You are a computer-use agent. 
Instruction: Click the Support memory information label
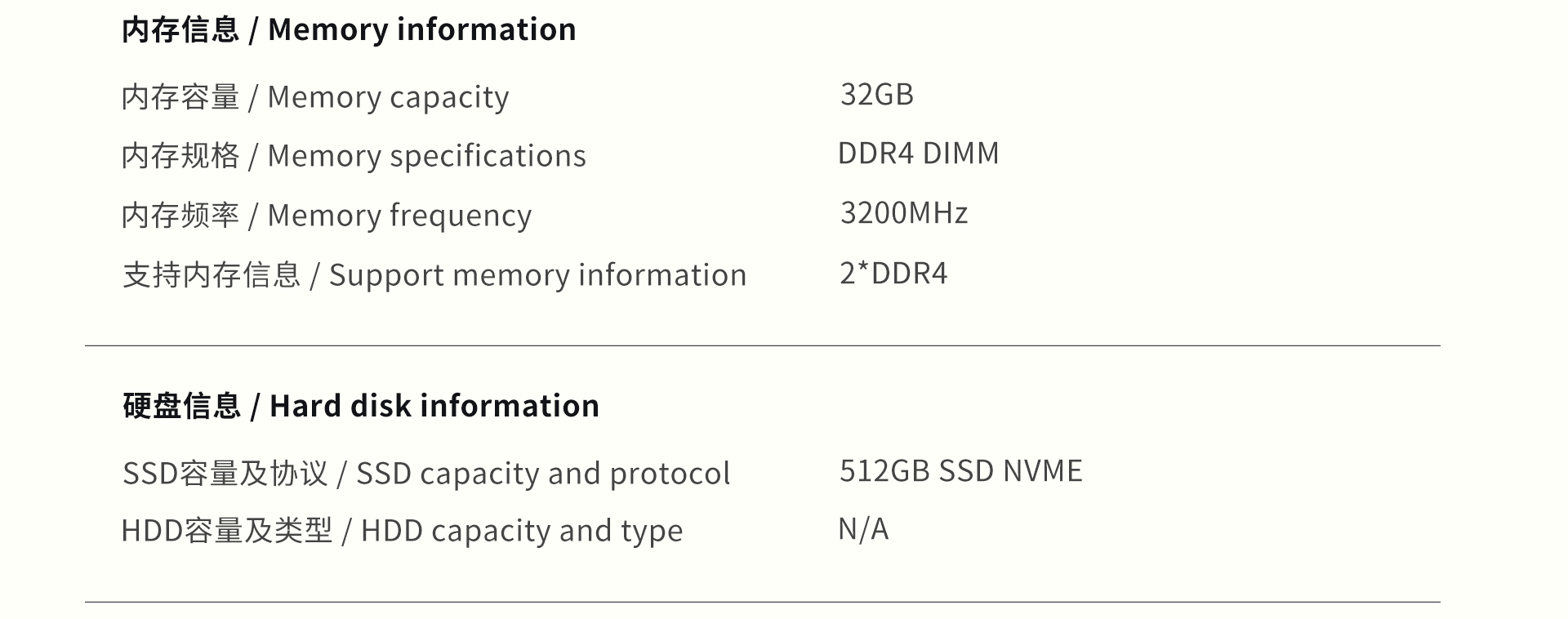537,275
